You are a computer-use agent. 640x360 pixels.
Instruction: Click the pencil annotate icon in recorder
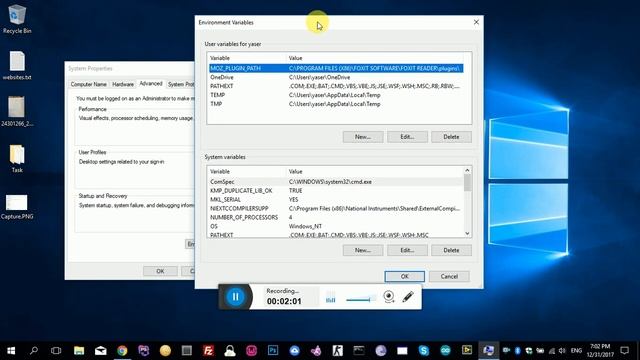click(408, 296)
